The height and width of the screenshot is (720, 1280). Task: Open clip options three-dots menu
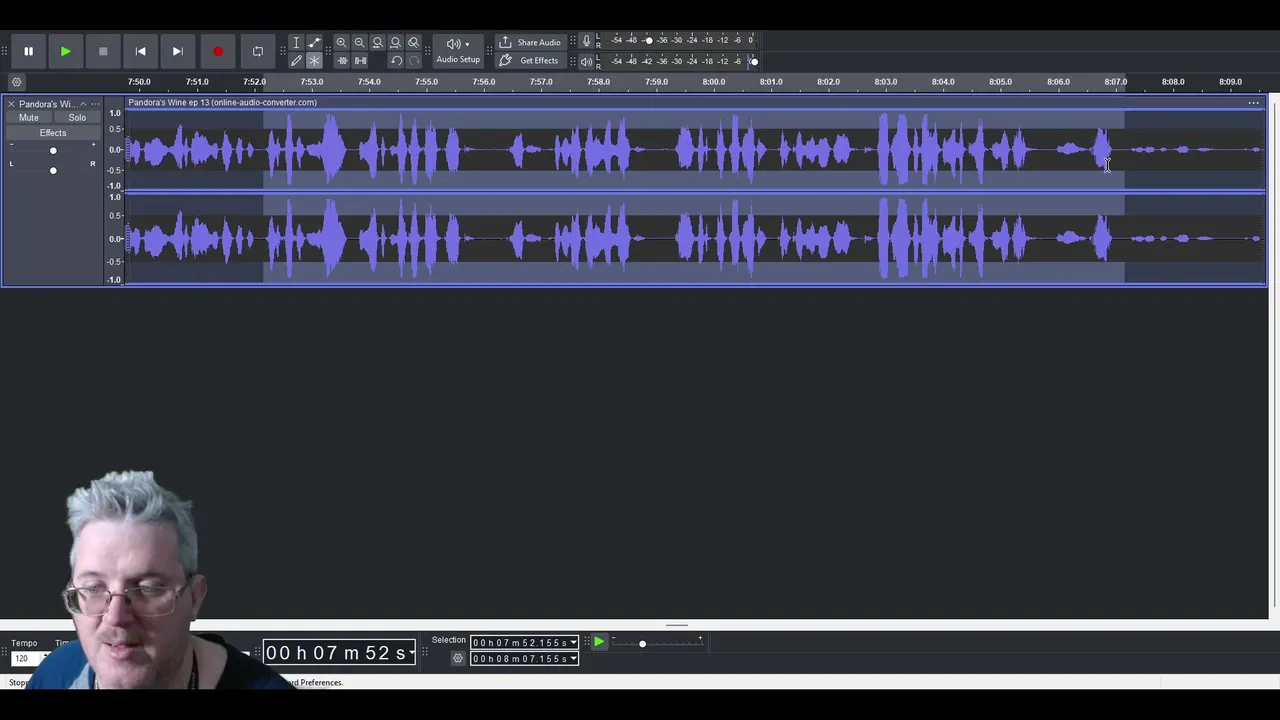tap(1253, 103)
